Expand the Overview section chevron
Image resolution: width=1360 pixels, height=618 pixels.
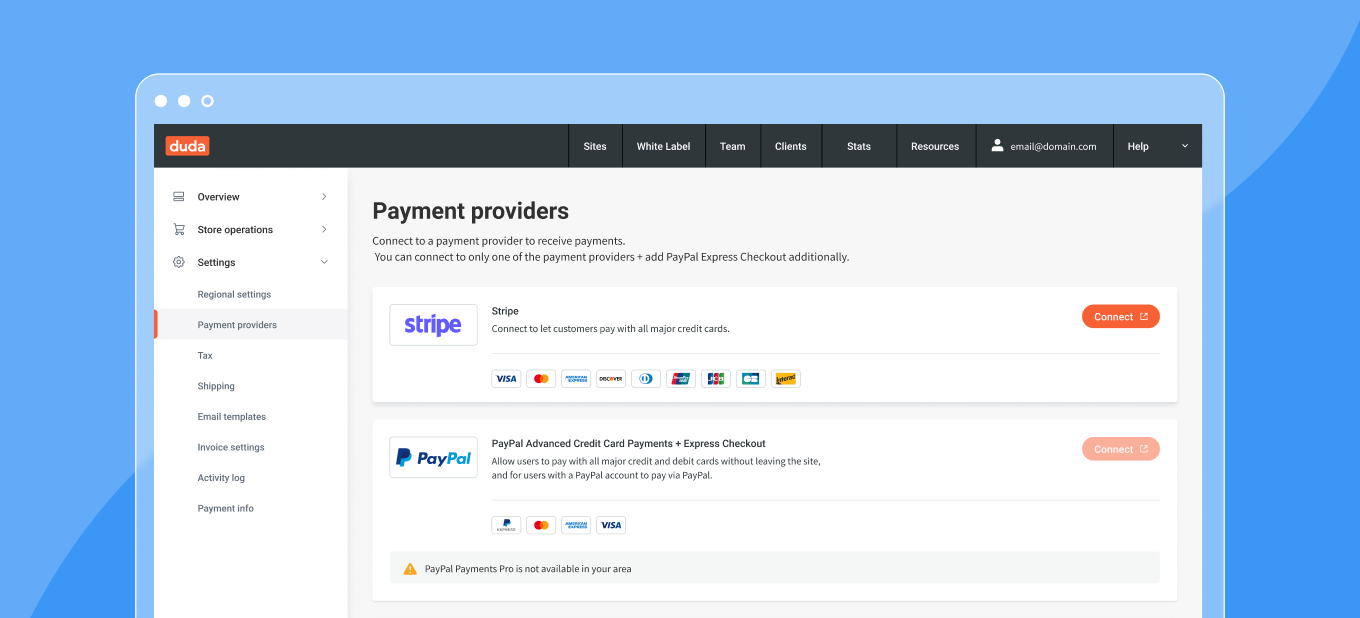pos(324,197)
